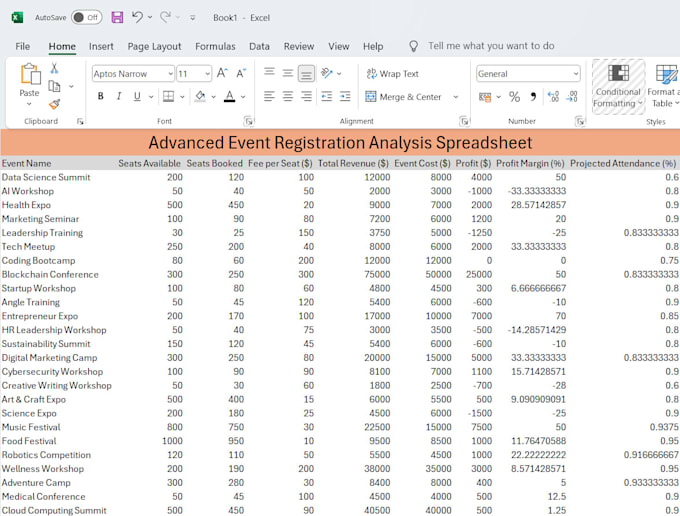This screenshot has width=680, height=516.
Task: Open Conditional Formatting menu
Action: [618, 86]
